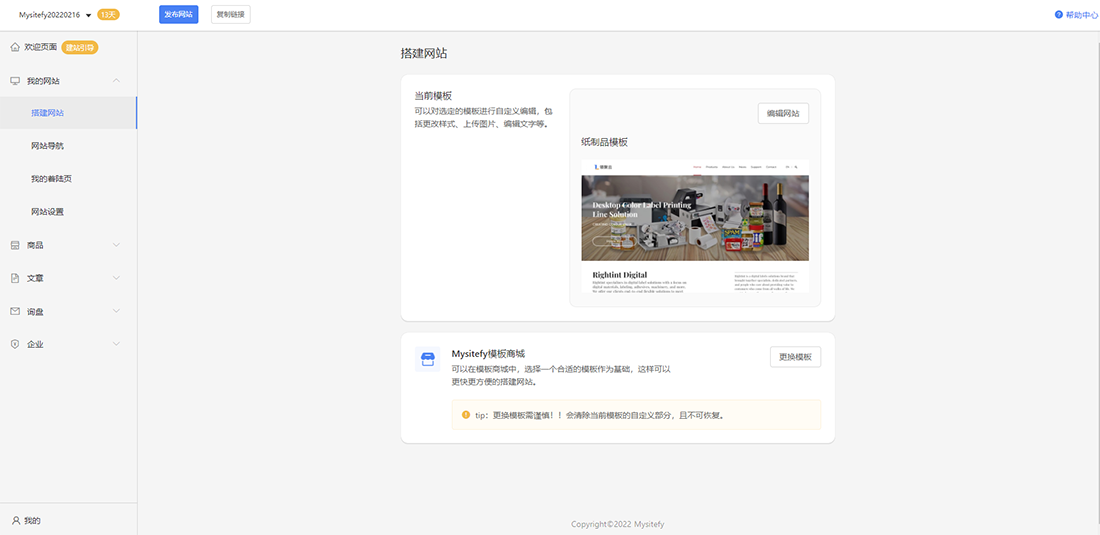Click the Mysitefy template store icon

point(427,359)
